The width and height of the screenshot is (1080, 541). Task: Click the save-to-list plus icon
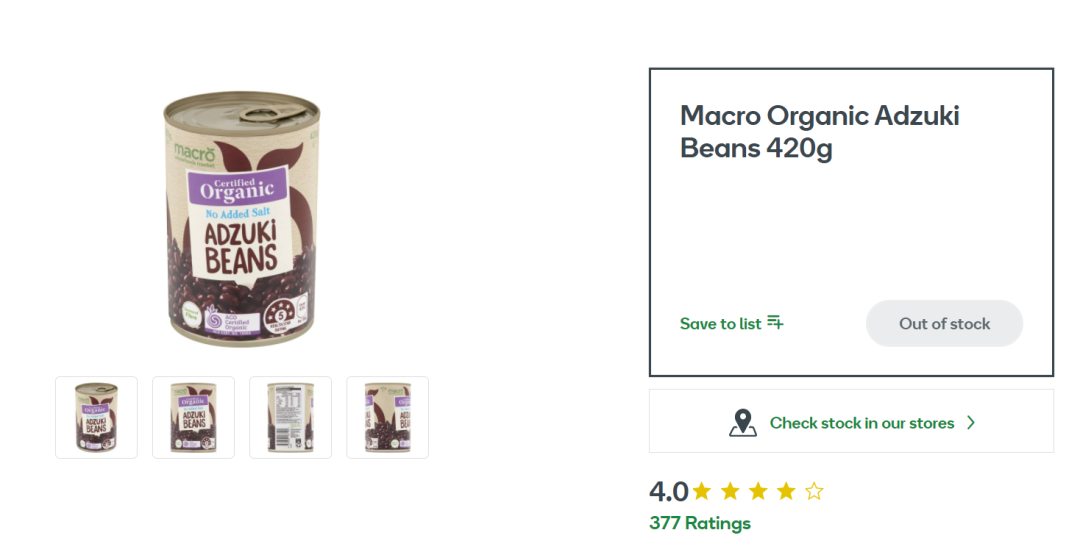click(x=775, y=323)
